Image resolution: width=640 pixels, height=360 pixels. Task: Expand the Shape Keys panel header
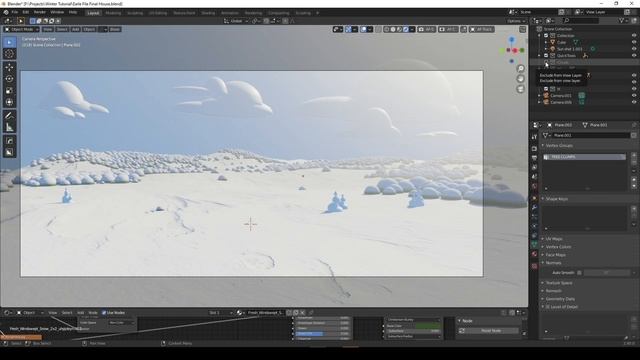pyautogui.click(x=557, y=199)
